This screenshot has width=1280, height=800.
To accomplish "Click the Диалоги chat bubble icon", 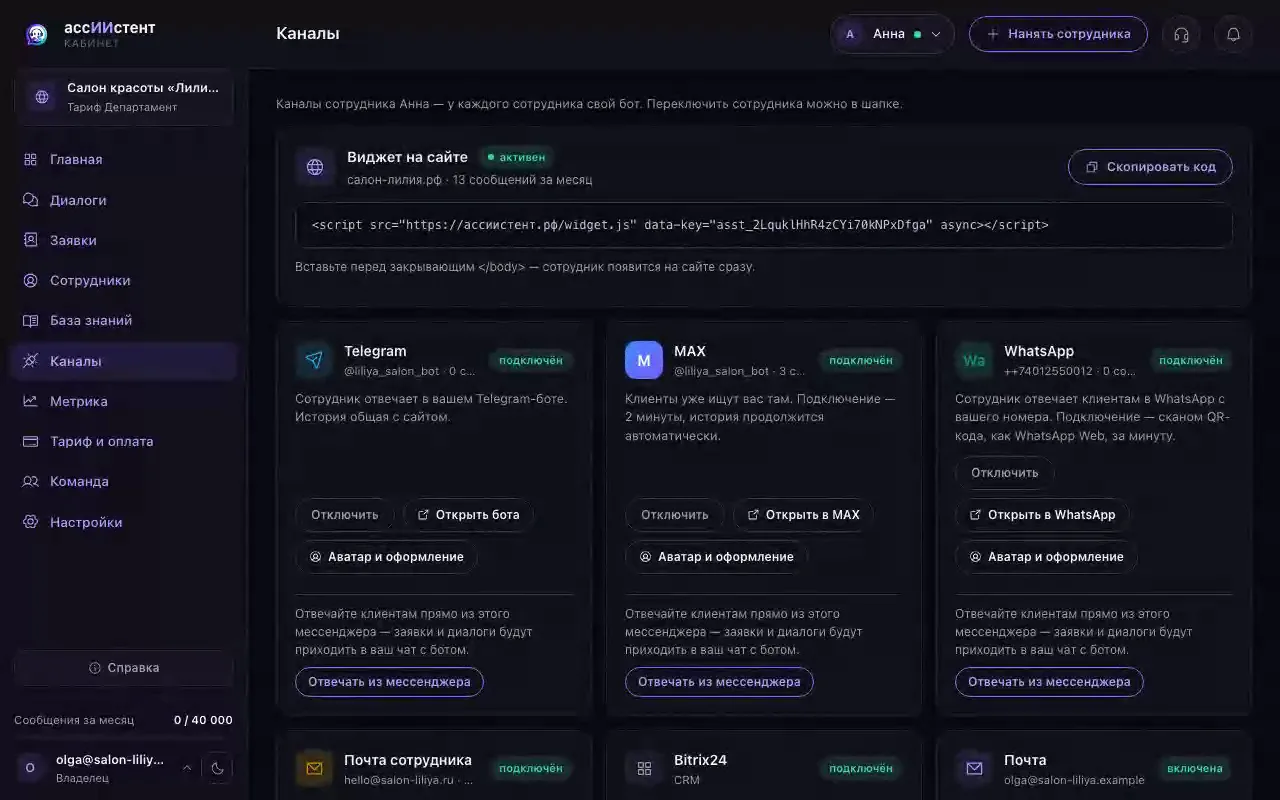I will click(x=30, y=200).
